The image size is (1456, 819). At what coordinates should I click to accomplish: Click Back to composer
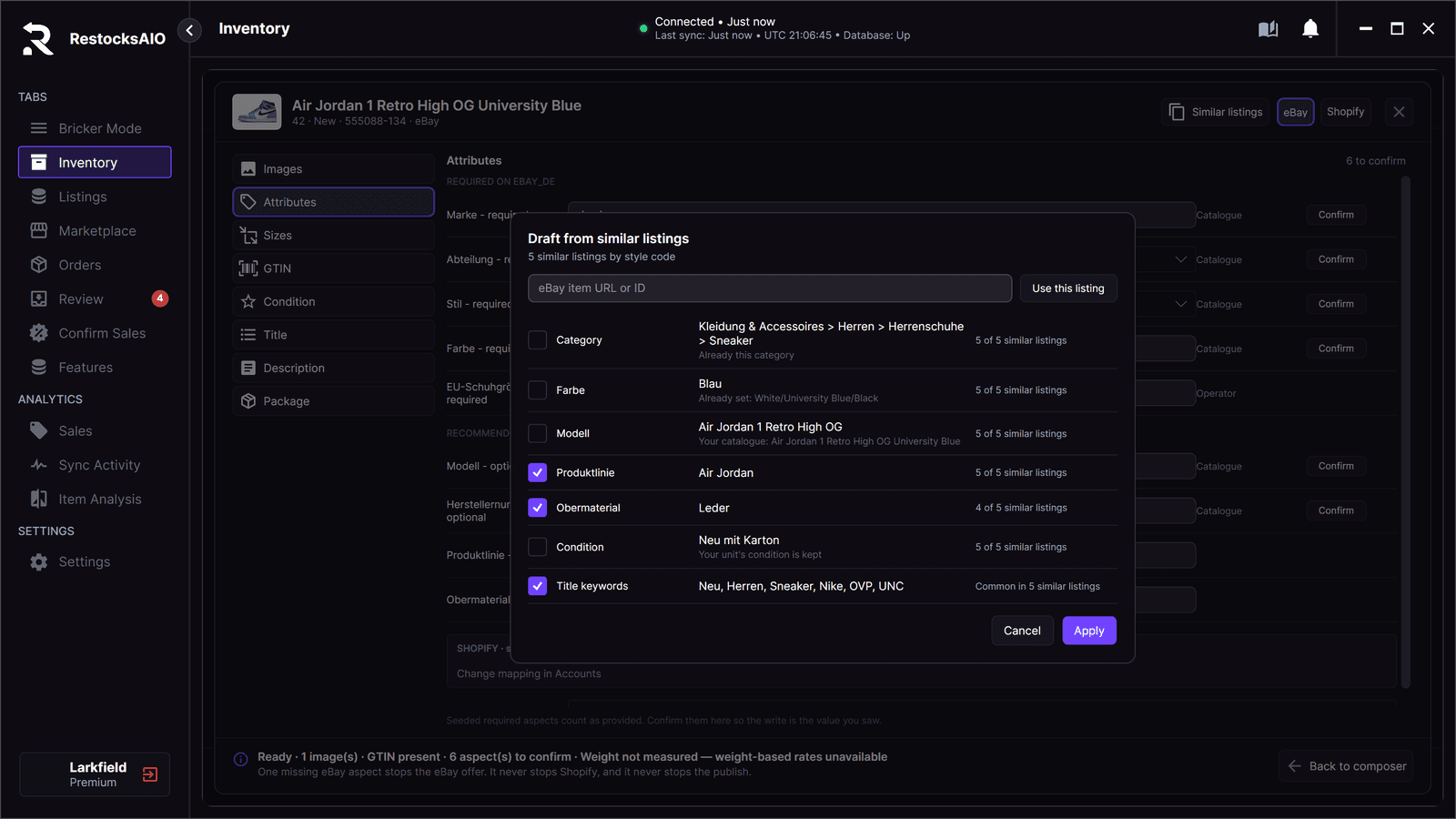[x=1347, y=766]
